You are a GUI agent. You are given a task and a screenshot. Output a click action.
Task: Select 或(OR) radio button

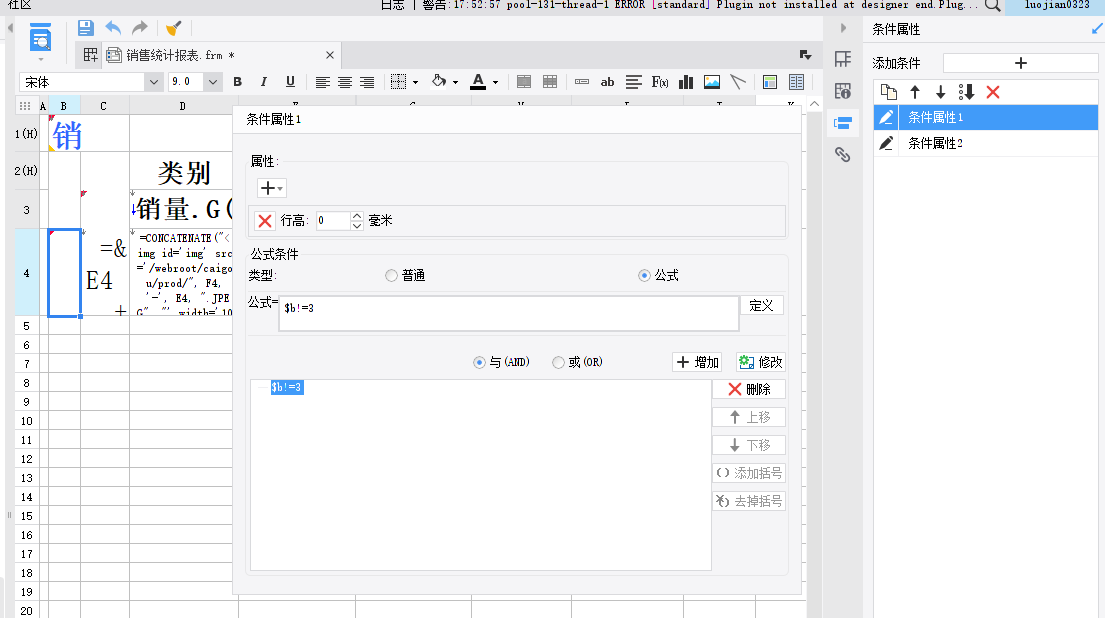pos(558,362)
